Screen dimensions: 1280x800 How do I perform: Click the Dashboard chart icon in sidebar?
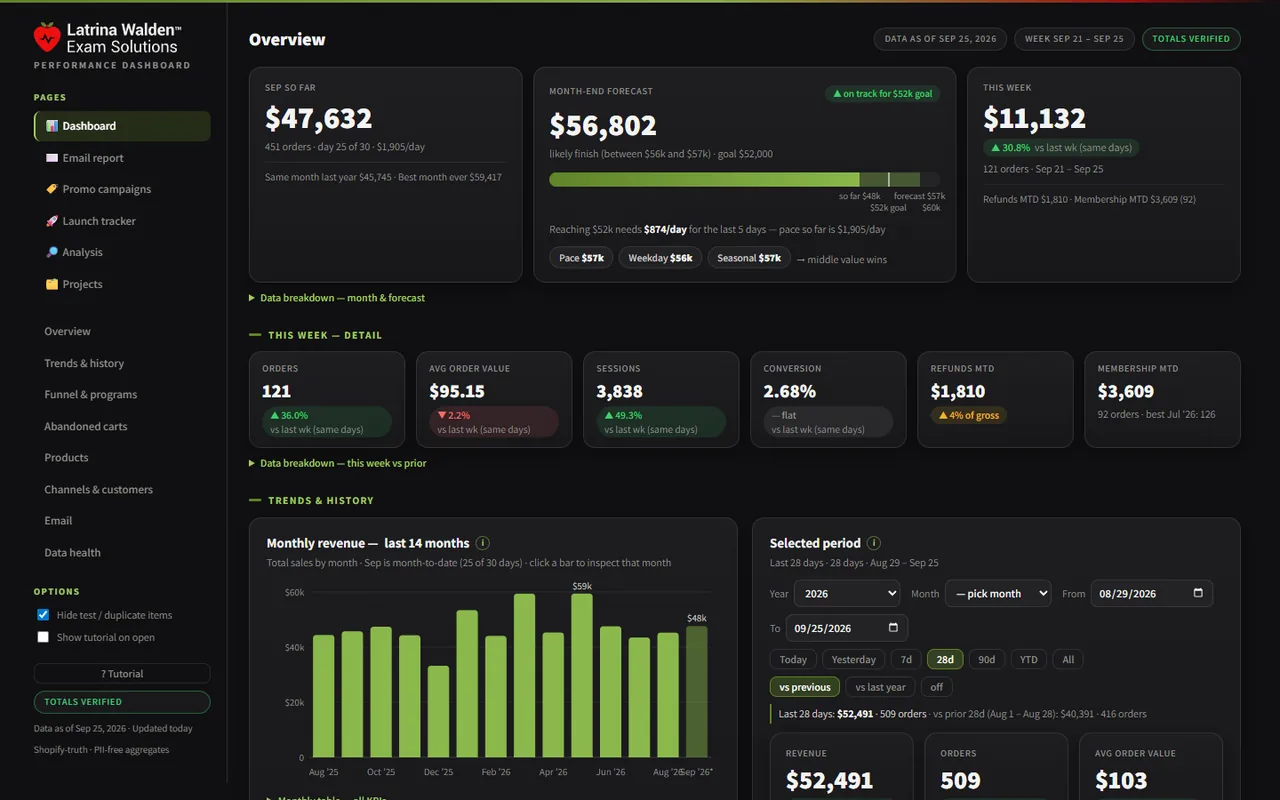(52, 126)
